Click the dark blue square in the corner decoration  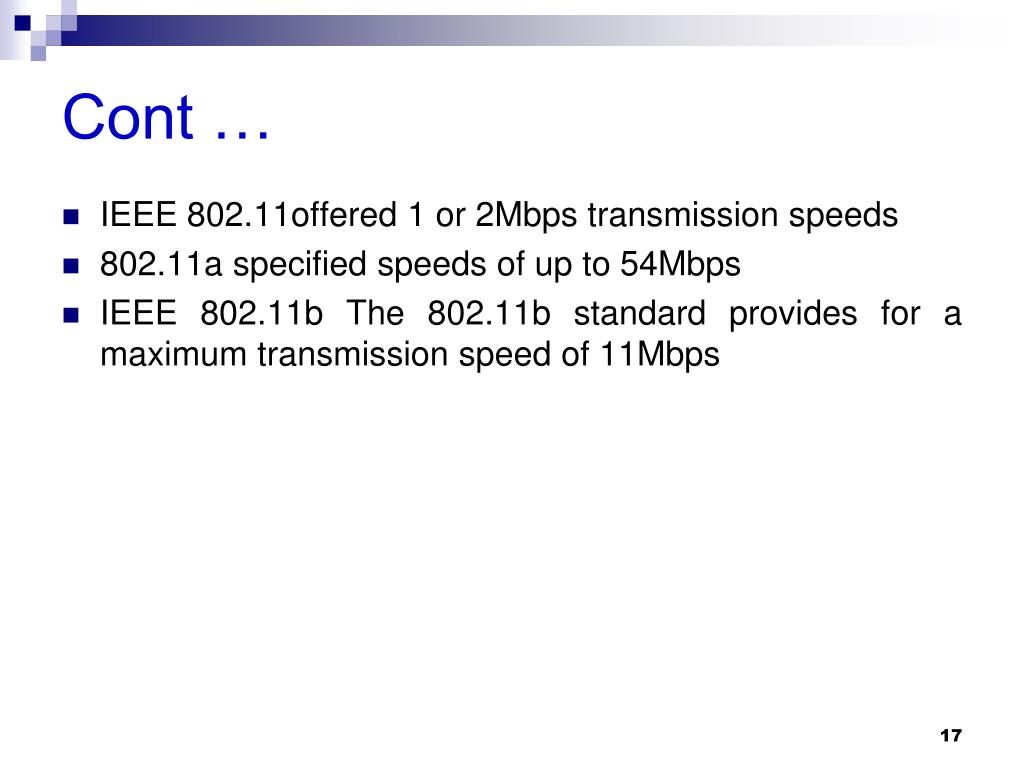(22, 23)
